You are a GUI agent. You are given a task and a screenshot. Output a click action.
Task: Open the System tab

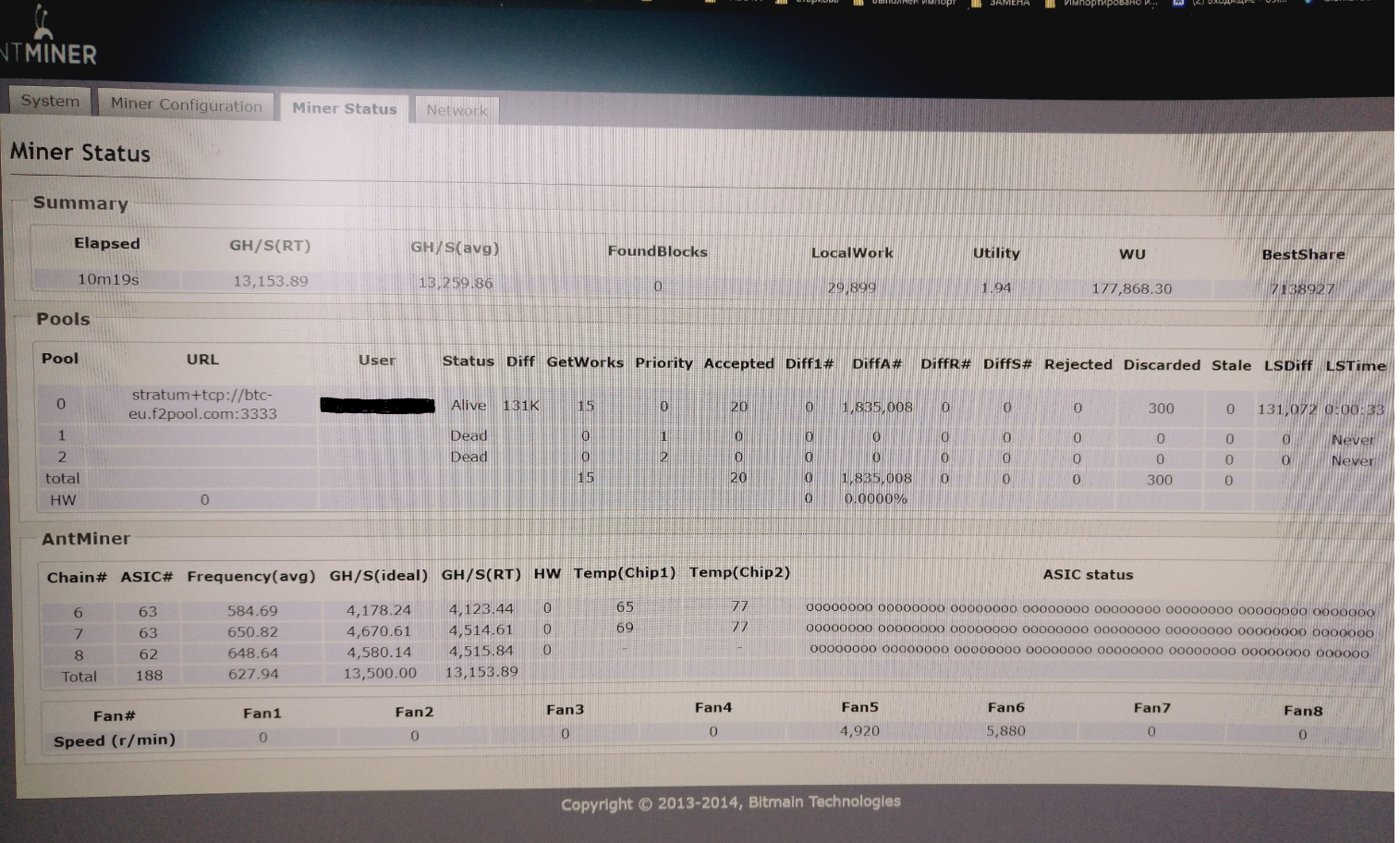(50, 101)
